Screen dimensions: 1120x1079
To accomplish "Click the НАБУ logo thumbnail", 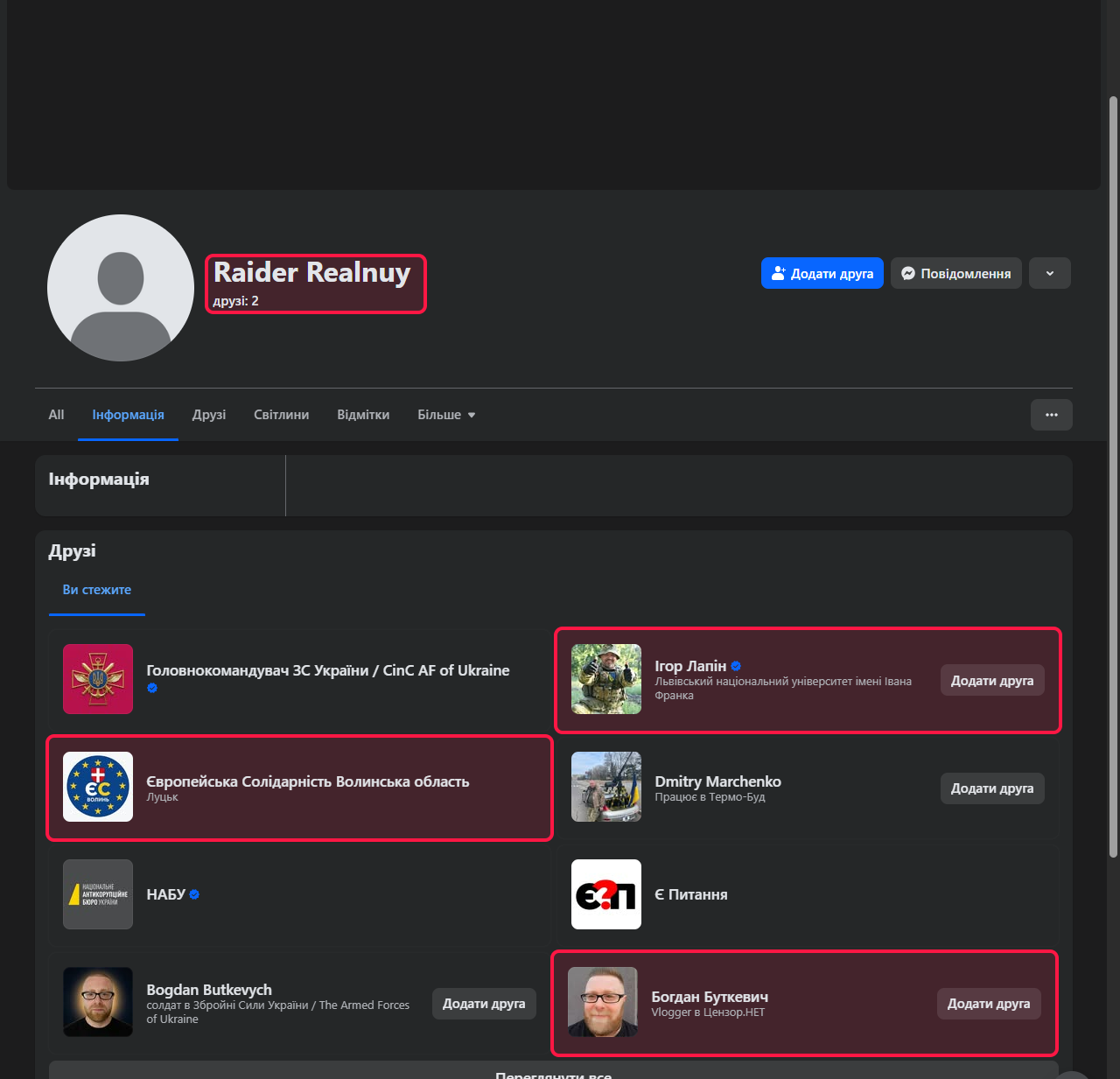I will (x=98, y=894).
